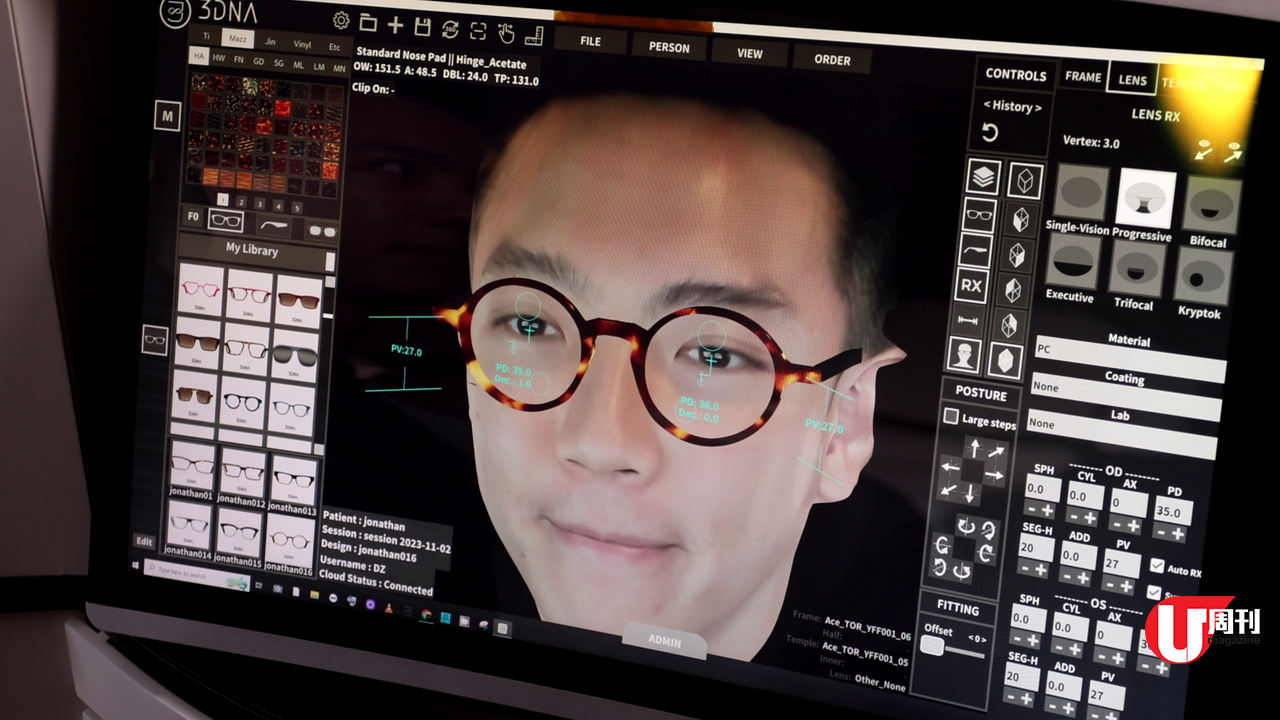Viewport: 1280px width, 720px height.
Task: Decrease OD PD with its minus button
Action: pyautogui.click(x=1159, y=531)
